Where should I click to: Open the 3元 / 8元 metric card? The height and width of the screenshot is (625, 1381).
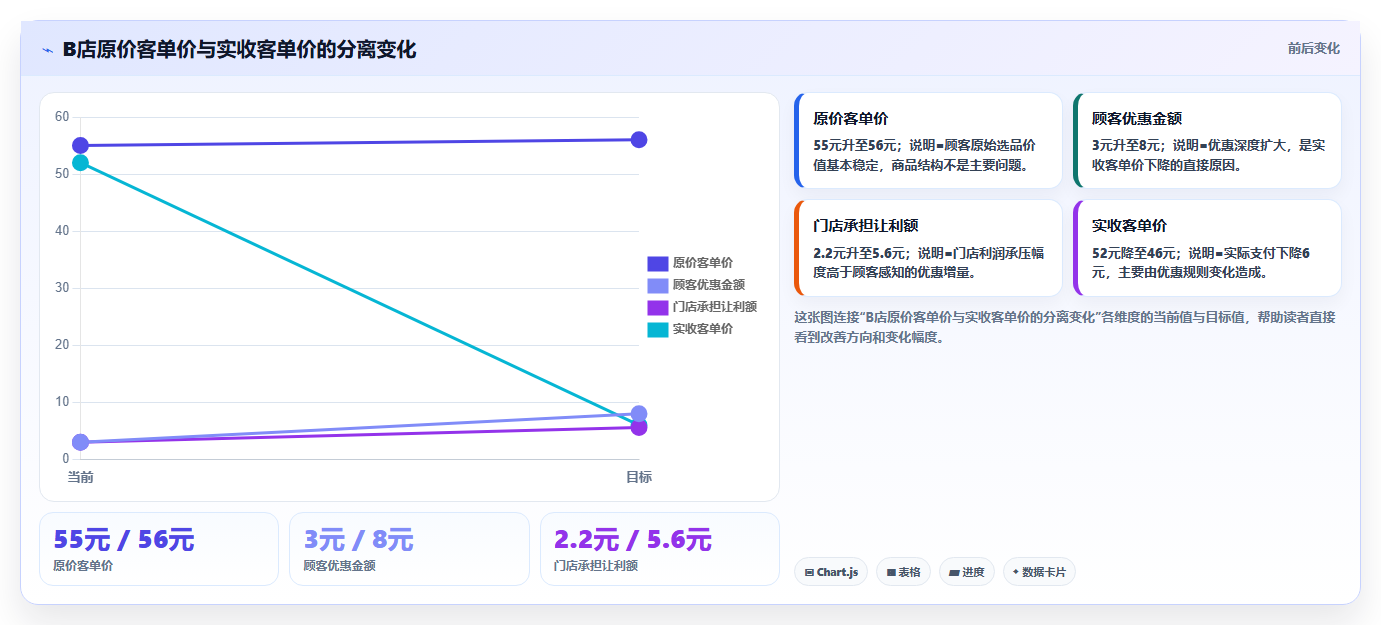(409, 549)
